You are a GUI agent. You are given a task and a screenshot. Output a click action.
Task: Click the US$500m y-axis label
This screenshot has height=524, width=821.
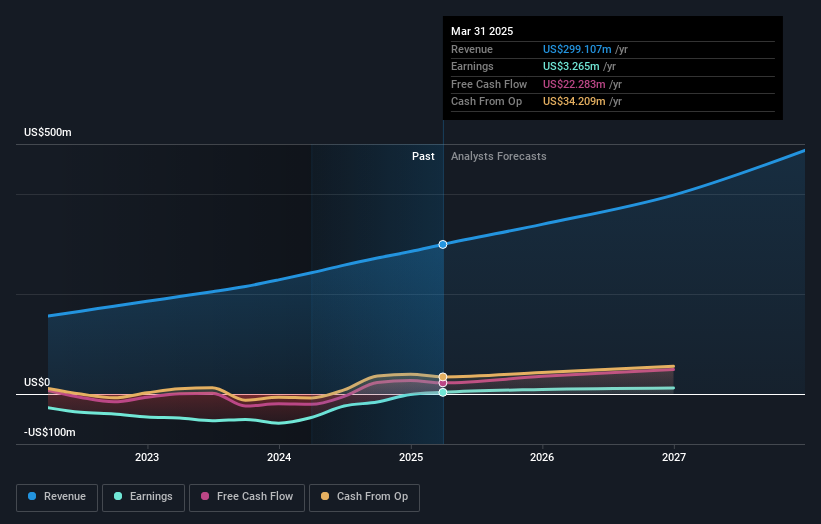(x=48, y=132)
